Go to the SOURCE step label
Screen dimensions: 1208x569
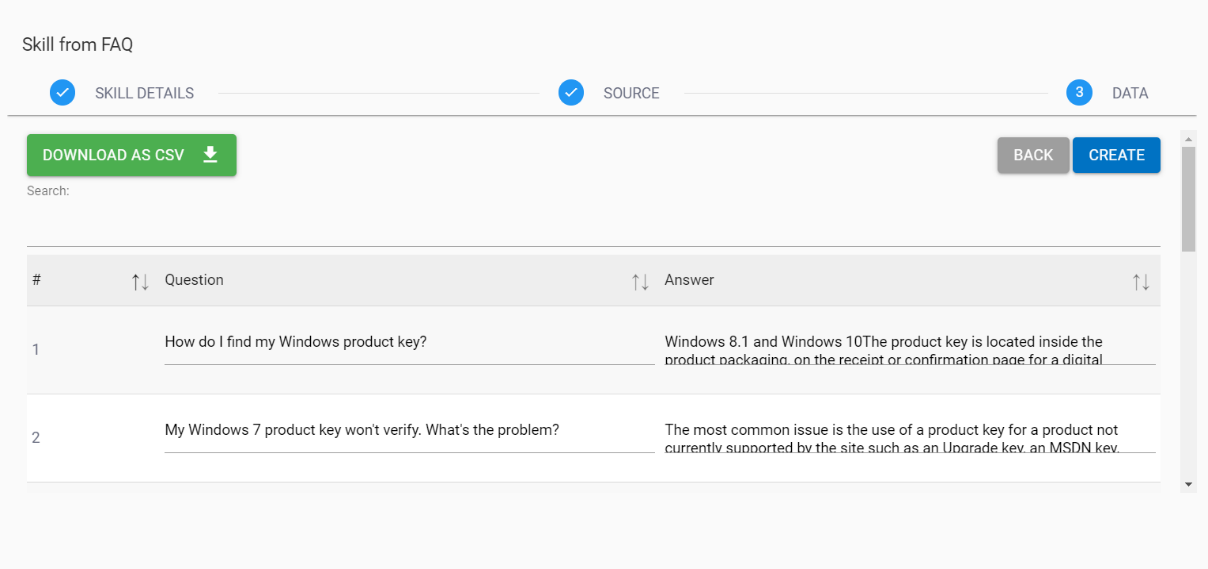(x=631, y=93)
